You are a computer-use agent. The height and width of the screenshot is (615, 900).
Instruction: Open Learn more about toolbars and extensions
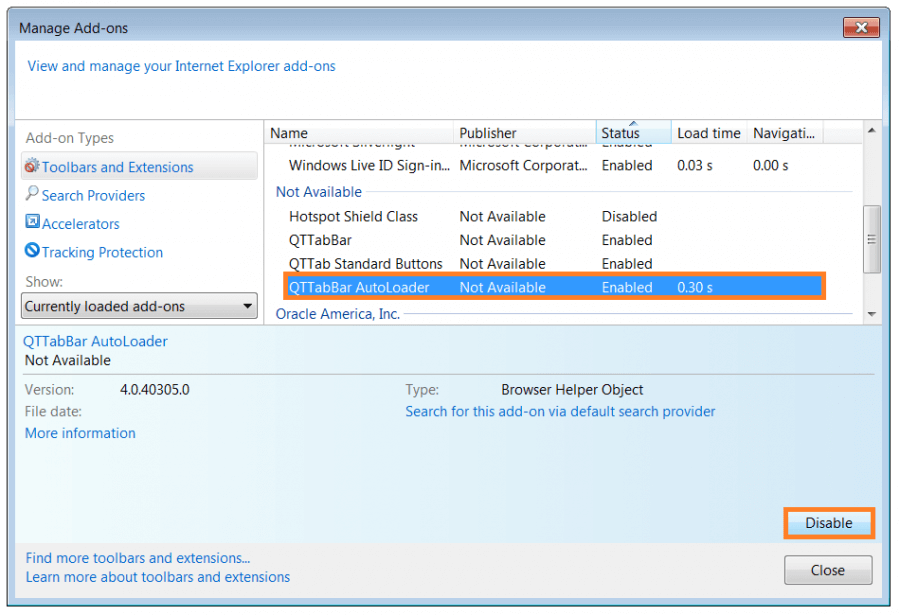(158, 577)
